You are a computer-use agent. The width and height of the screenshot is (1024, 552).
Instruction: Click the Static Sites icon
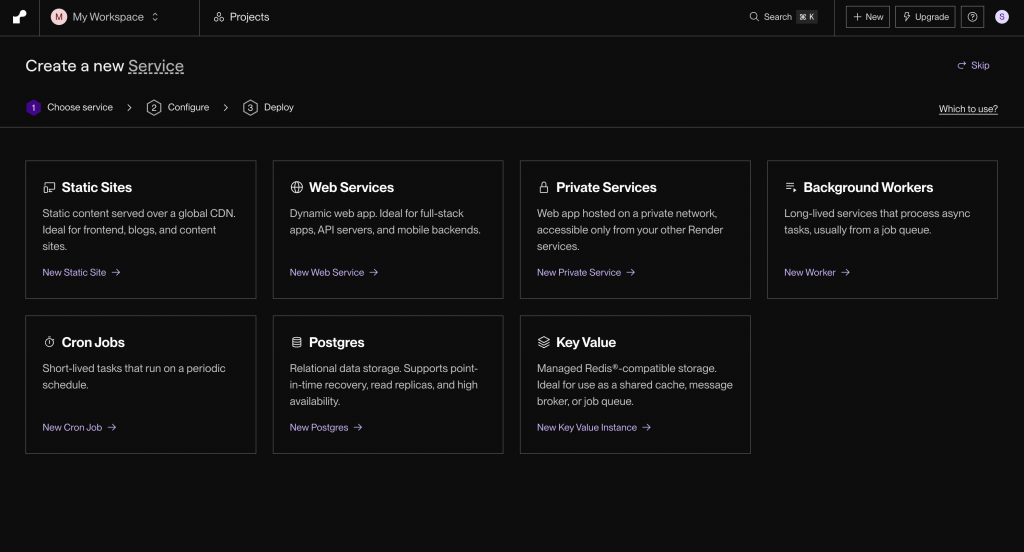(49, 187)
